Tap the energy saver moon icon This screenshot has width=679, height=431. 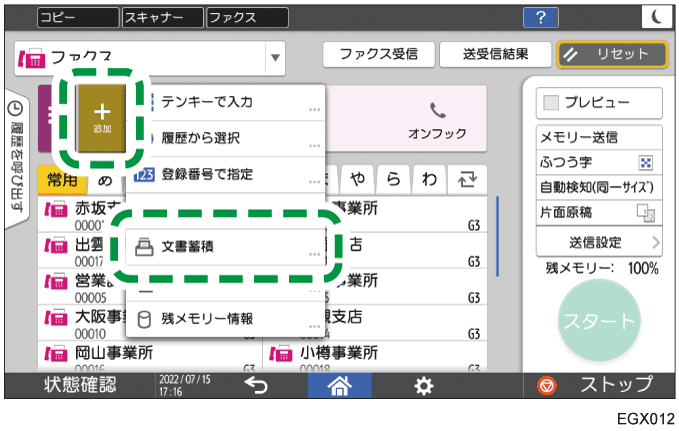click(x=657, y=18)
